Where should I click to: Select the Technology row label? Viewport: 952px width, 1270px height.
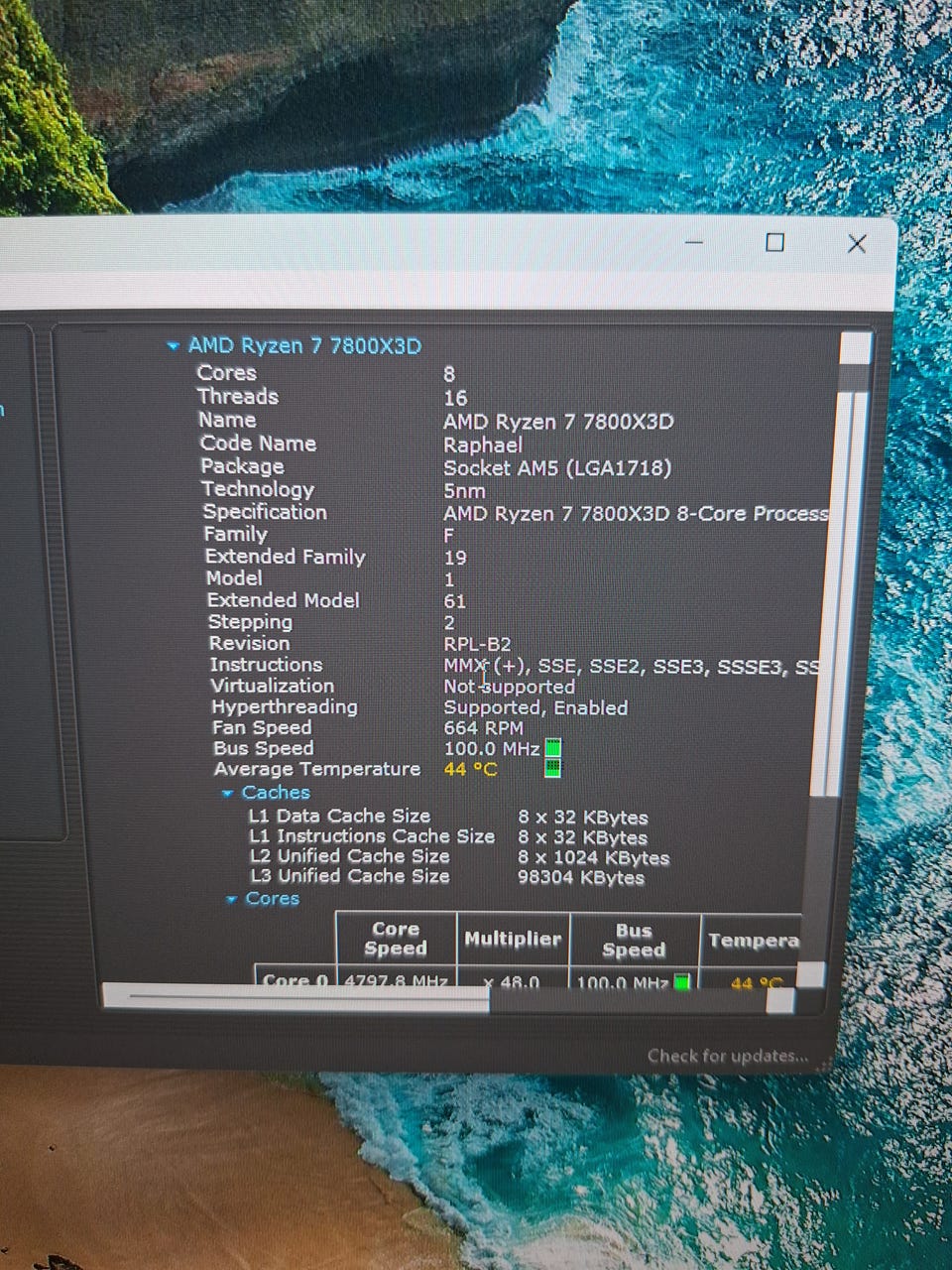click(258, 489)
